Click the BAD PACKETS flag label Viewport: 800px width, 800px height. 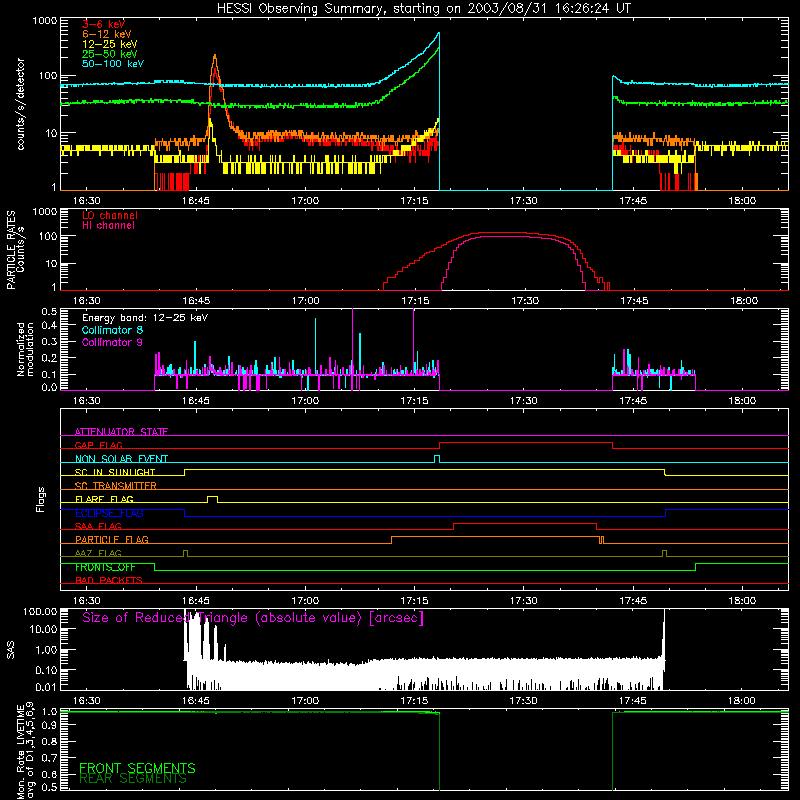(x=109, y=580)
